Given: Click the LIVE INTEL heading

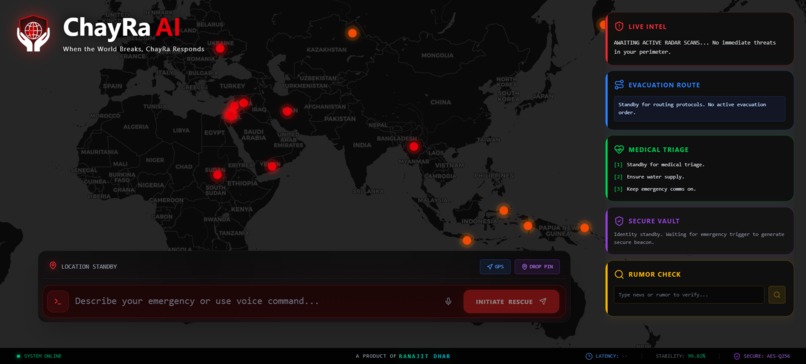Looking at the screenshot, I should click(x=647, y=27).
